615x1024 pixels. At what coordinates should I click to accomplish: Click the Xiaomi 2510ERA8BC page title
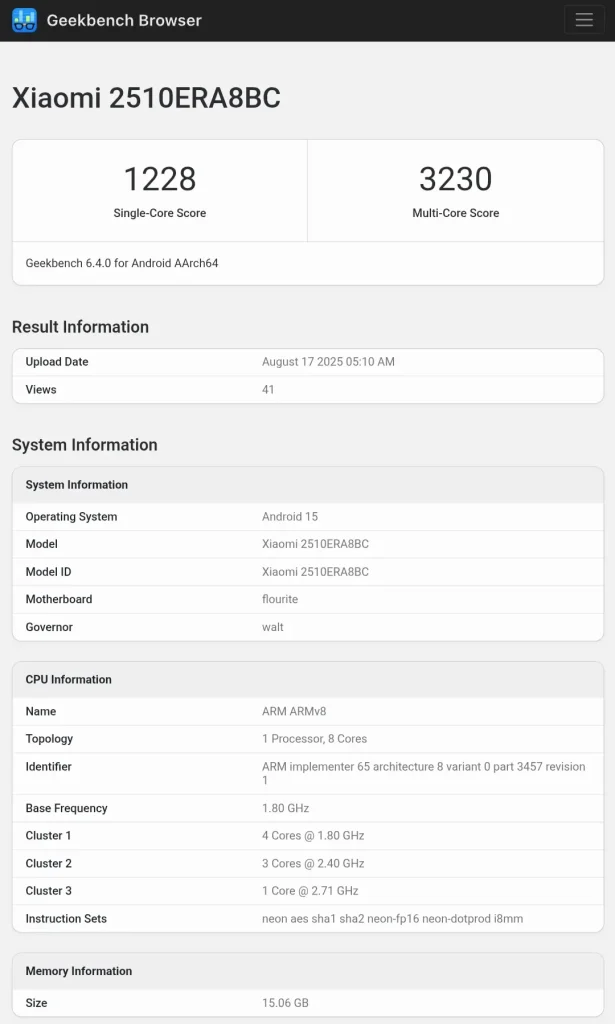coord(146,98)
